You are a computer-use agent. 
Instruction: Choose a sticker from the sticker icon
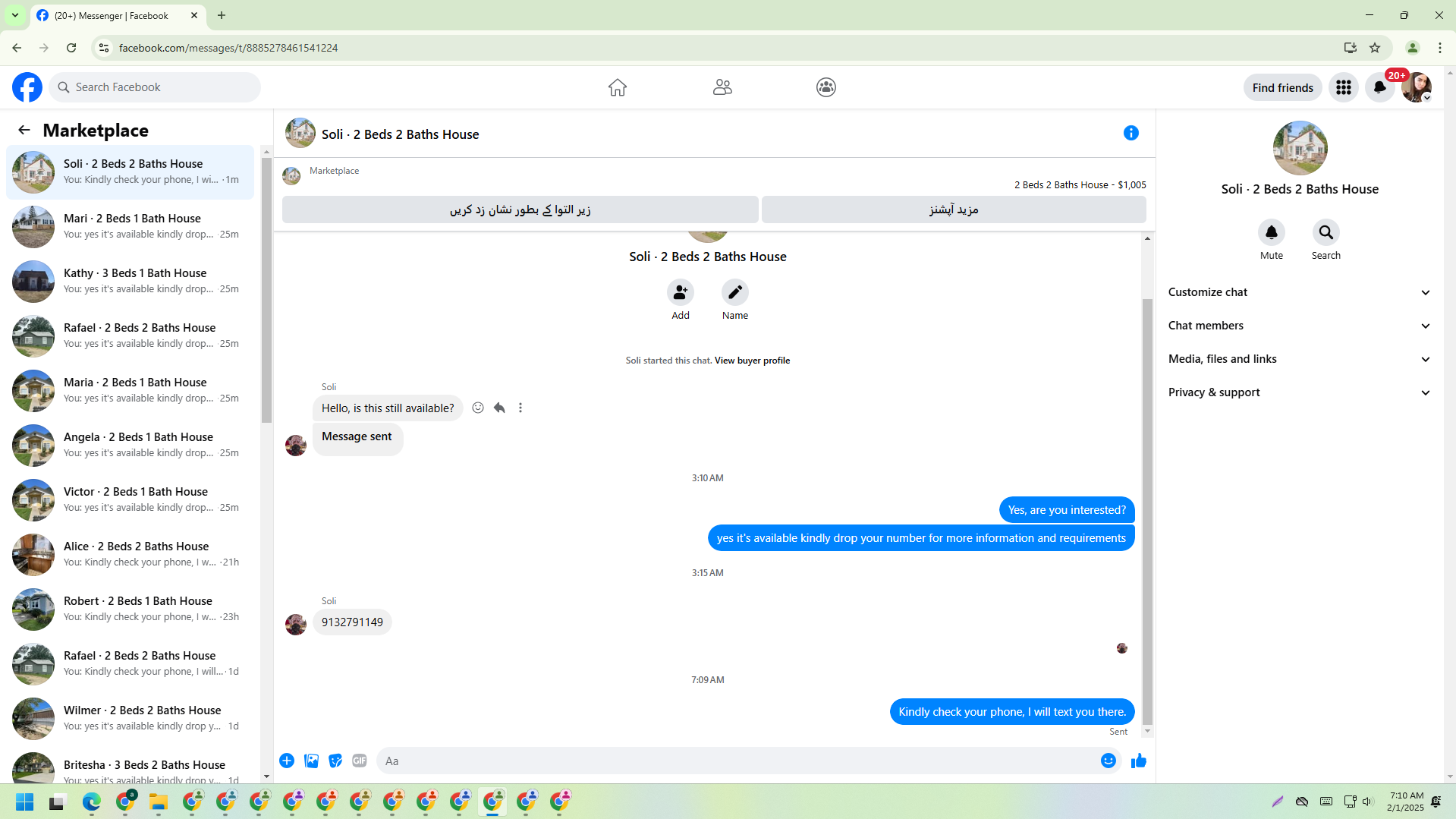coord(335,761)
